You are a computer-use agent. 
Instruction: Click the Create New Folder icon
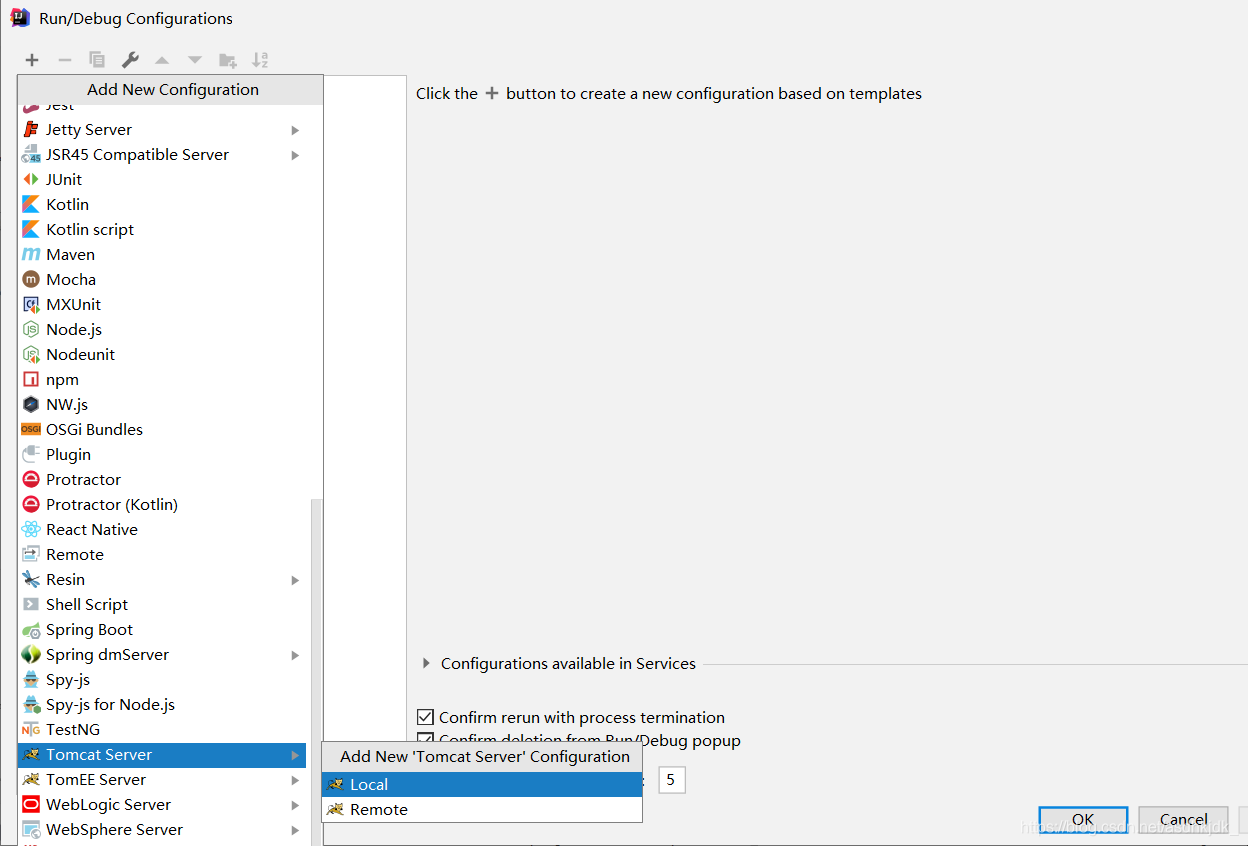click(x=228, y=60)
